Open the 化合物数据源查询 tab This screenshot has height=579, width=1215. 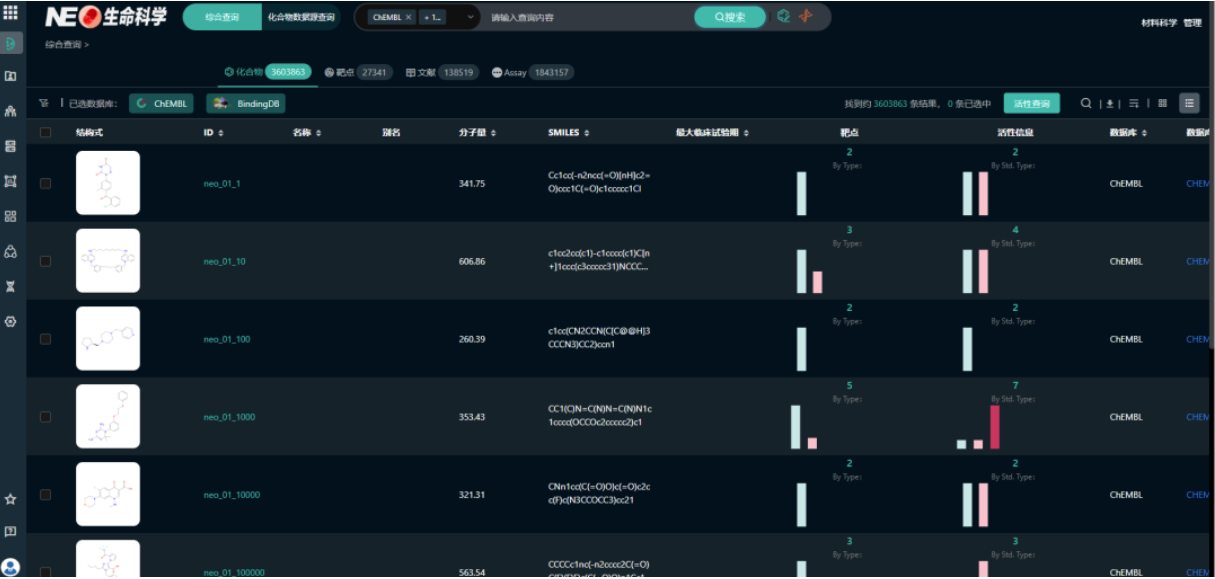301,18
